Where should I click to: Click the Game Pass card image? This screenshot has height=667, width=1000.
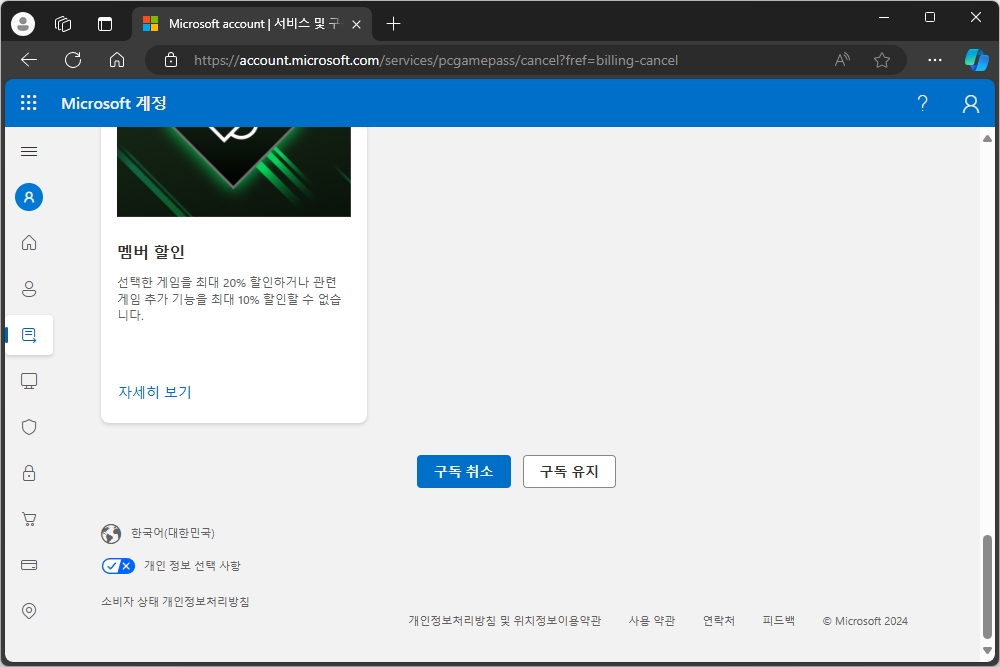click(234, 172)
